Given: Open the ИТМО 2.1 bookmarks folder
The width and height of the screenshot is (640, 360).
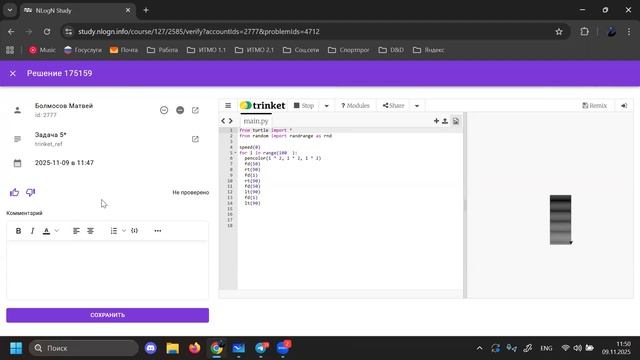Looking at the screenshot, I should [254, 50].
